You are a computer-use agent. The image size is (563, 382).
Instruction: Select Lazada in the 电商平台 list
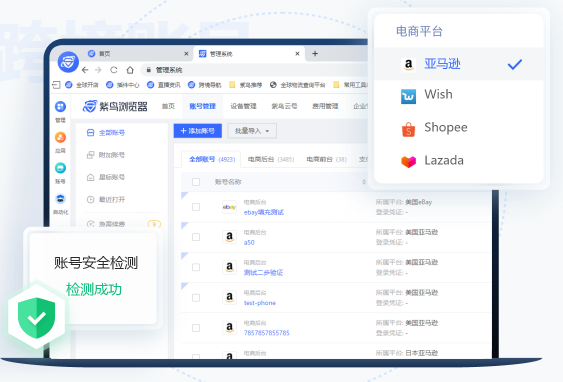pos(459,161)
